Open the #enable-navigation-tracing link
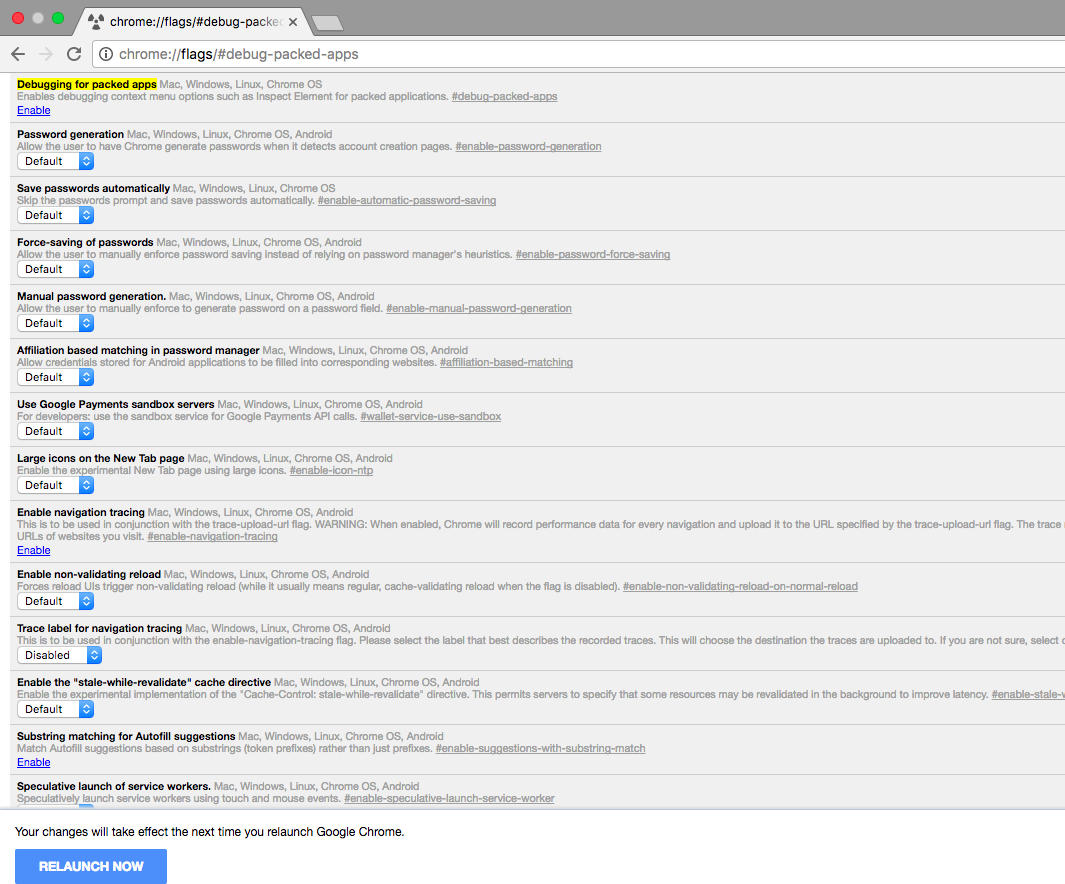This screenshot has width=1065, height=884. [x=212, y=536]
